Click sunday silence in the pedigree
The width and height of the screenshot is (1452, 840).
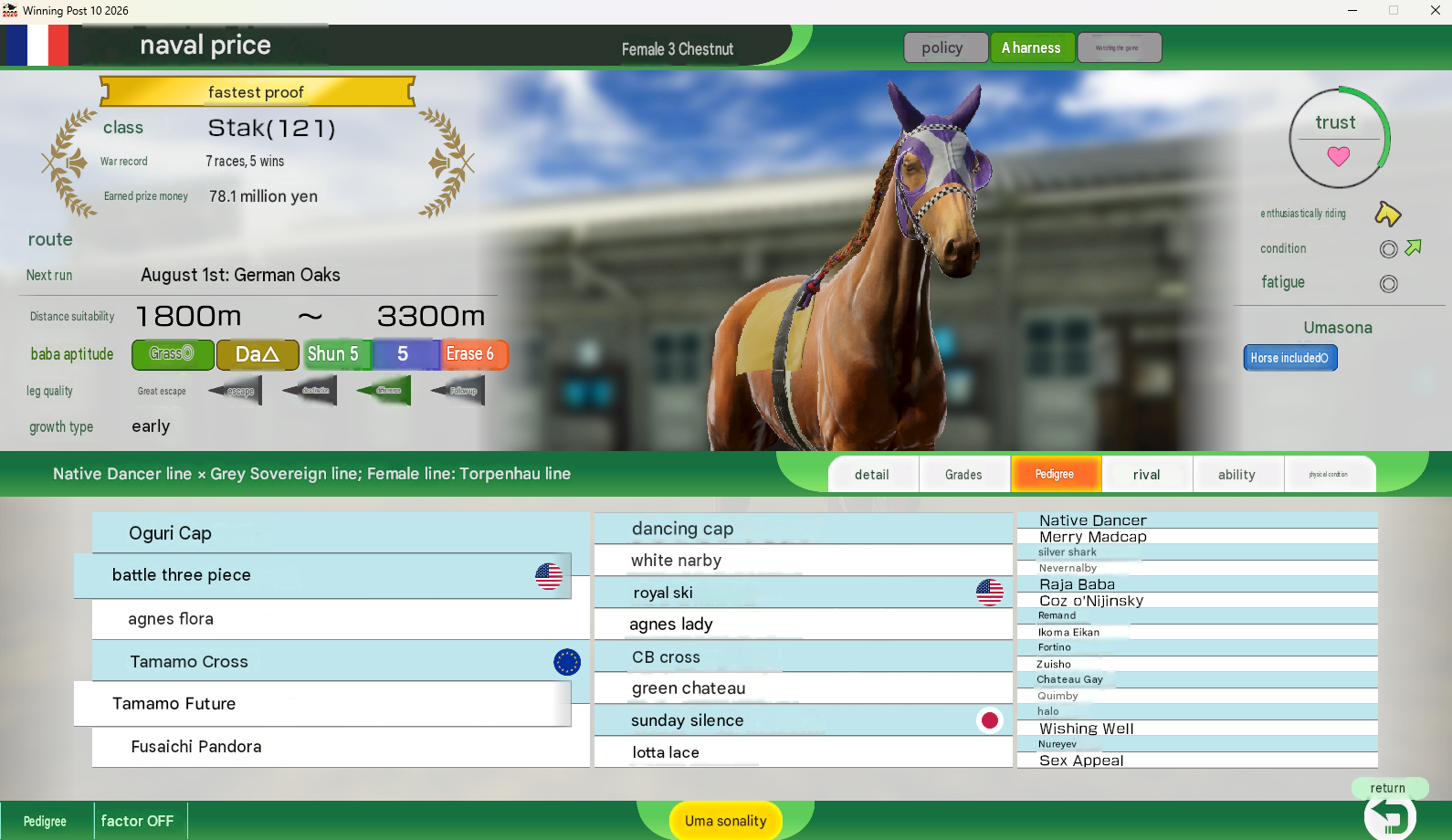pos(804,720)
